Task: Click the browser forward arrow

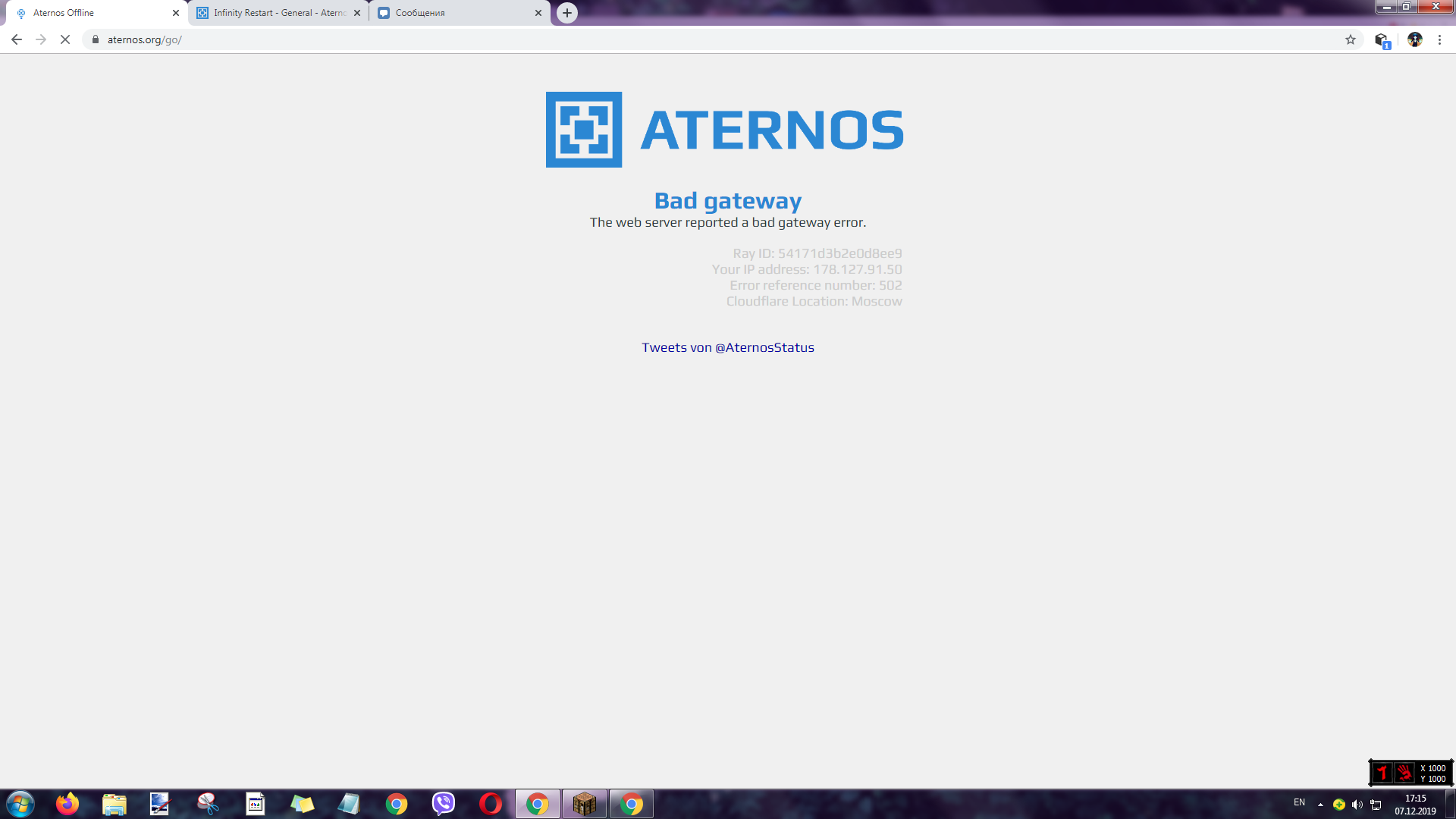Action: coord(41,39)
